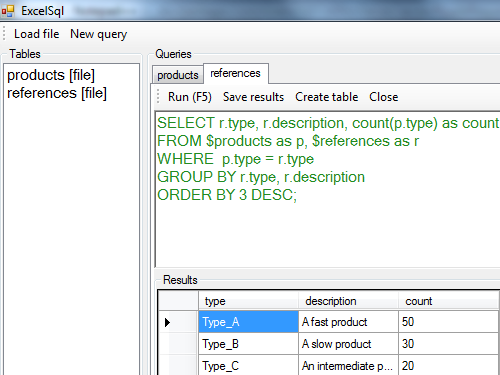Viewport: 500px width, 375px height.
Task: Click the 'An intermediate p...' description cell
Action: [348, 365]
